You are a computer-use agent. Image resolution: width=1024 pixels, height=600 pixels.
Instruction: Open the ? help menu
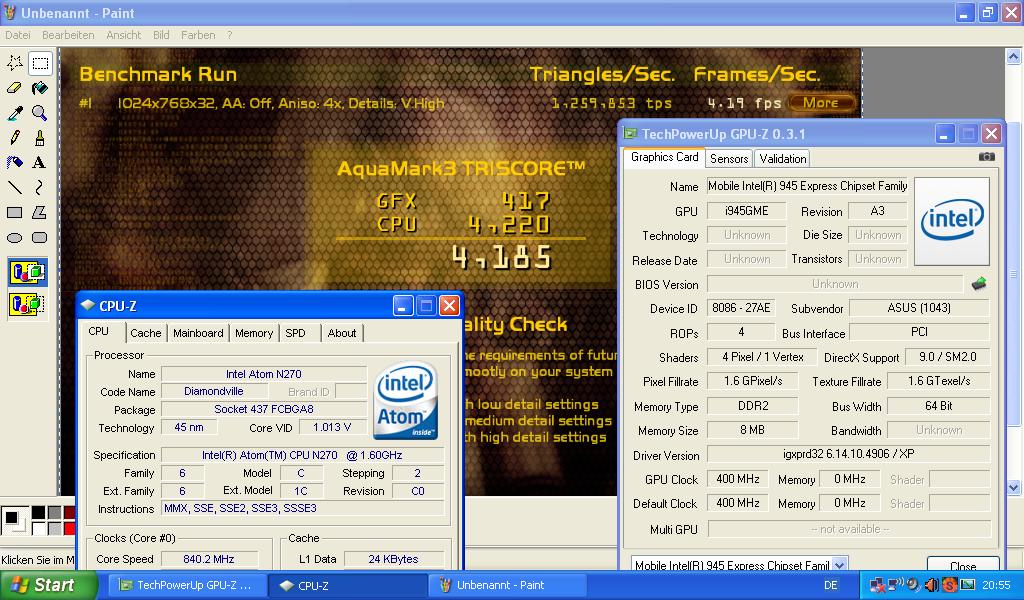[x=229, y=35]
